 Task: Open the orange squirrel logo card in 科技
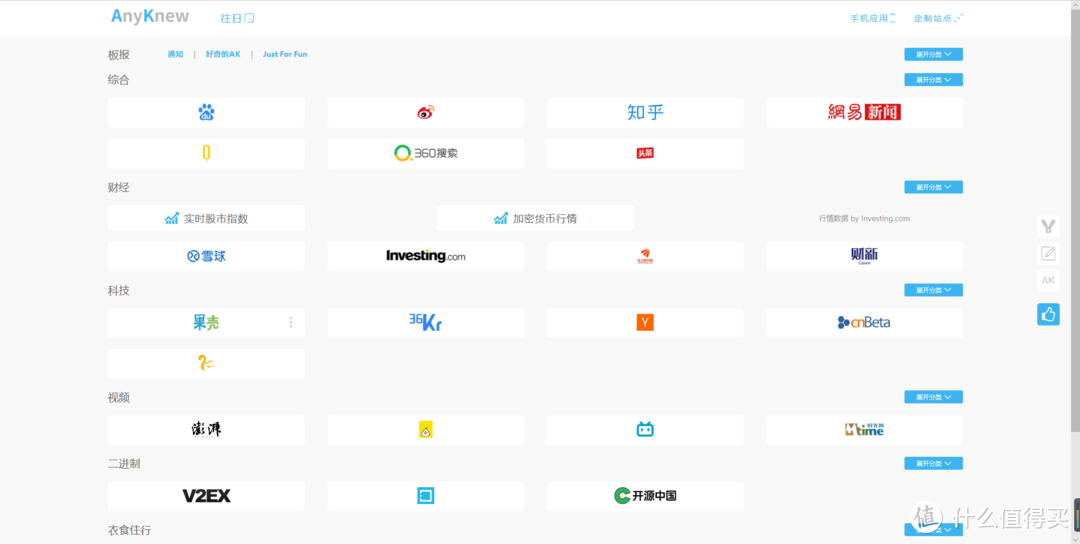(x=206, y=364)
